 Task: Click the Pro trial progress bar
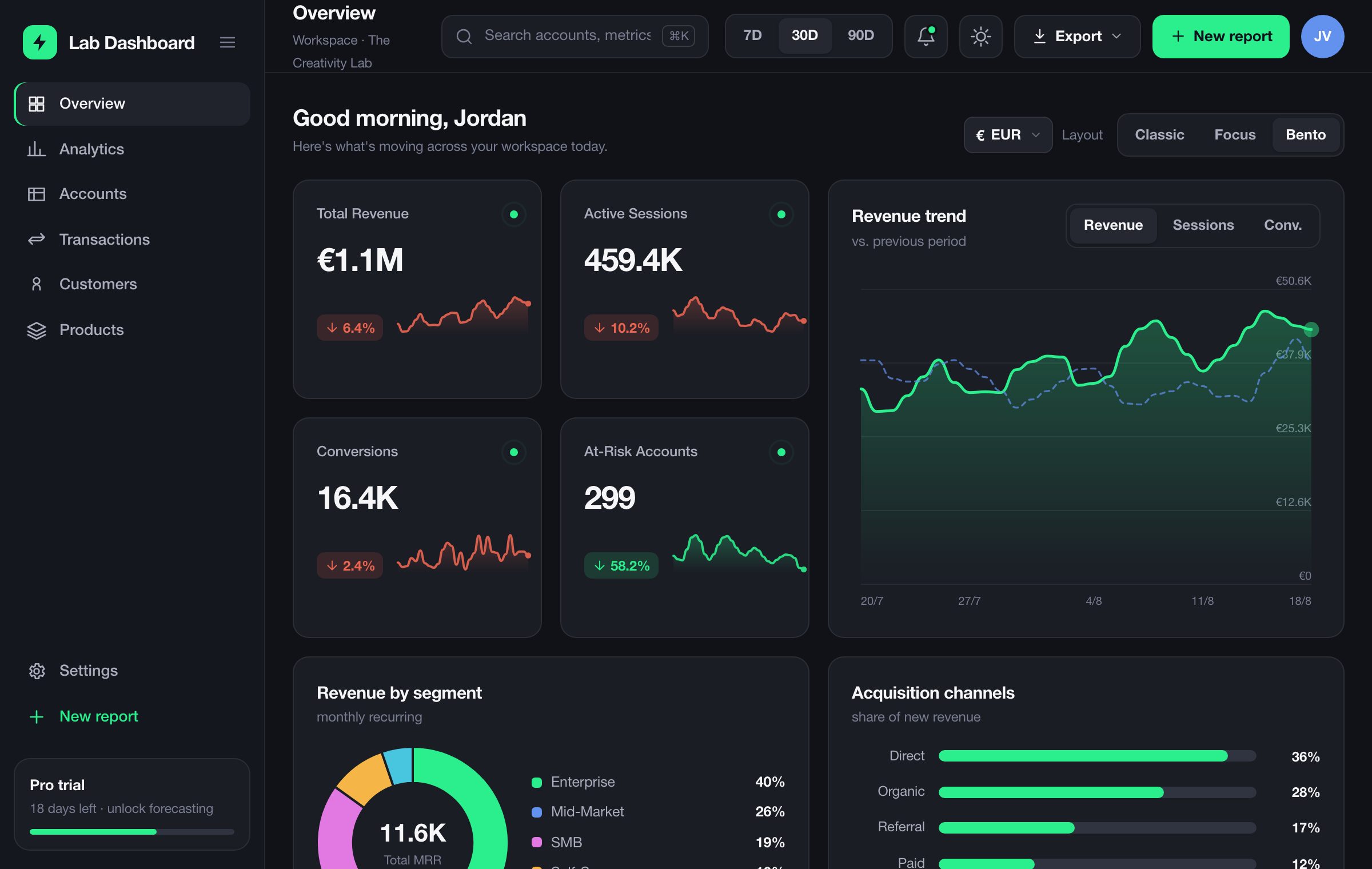pos(132,832)
